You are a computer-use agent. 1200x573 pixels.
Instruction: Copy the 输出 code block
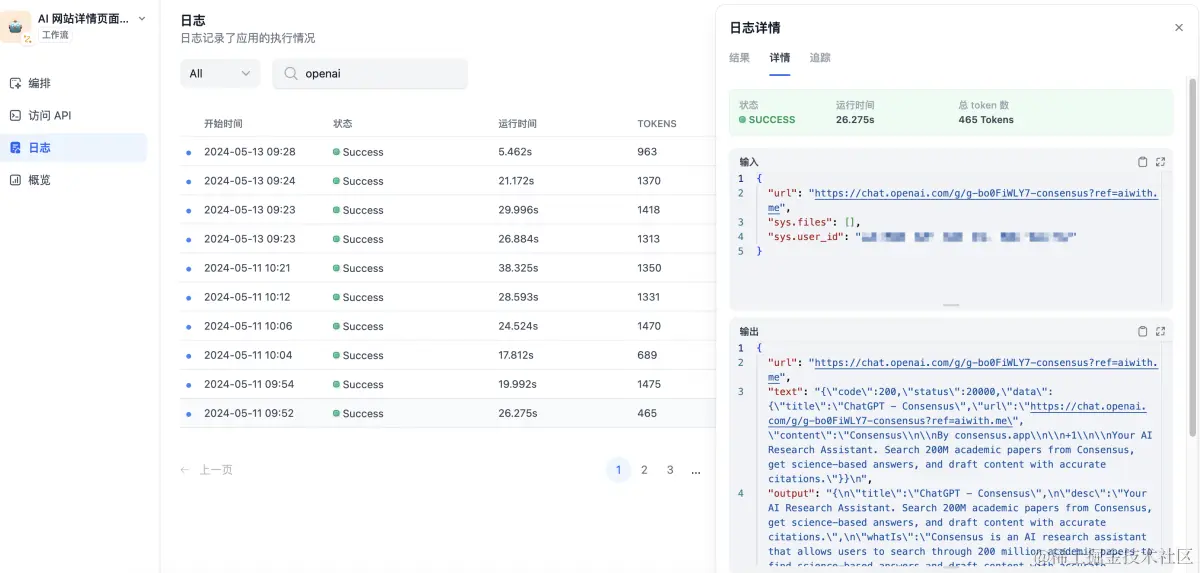(x=1143, y=331)
